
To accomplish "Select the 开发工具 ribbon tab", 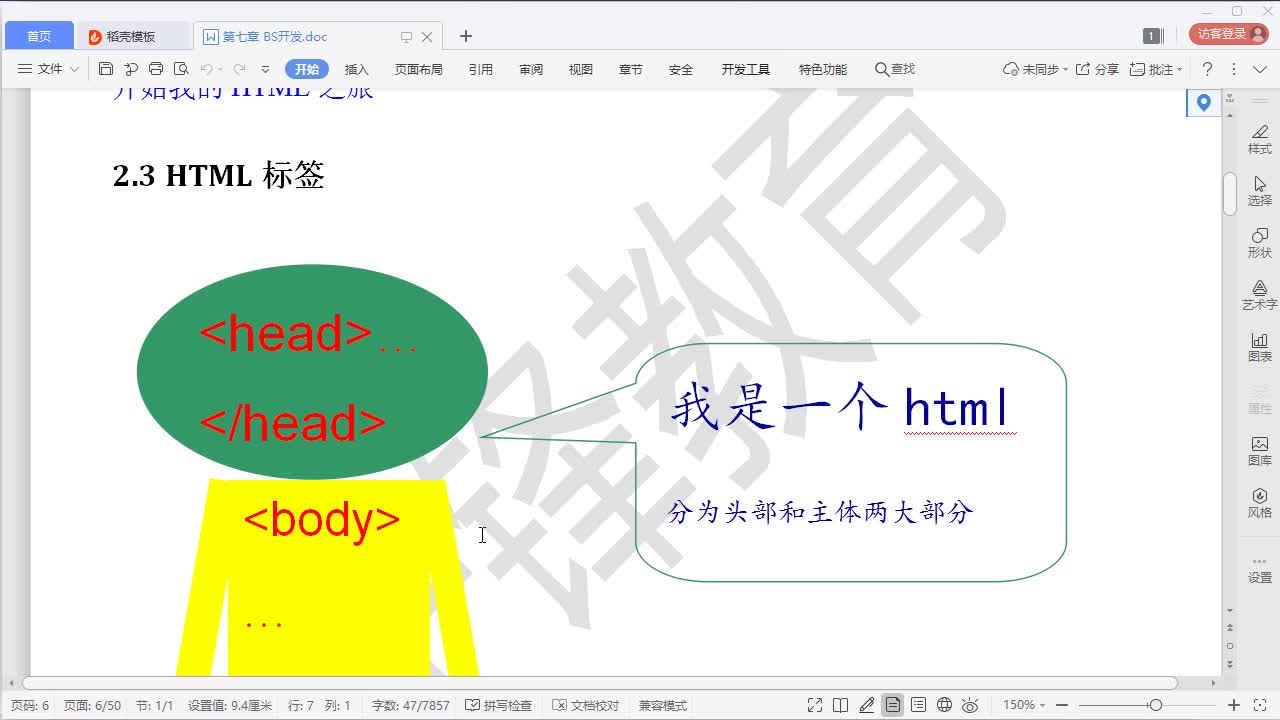I will tap(746, 69).
